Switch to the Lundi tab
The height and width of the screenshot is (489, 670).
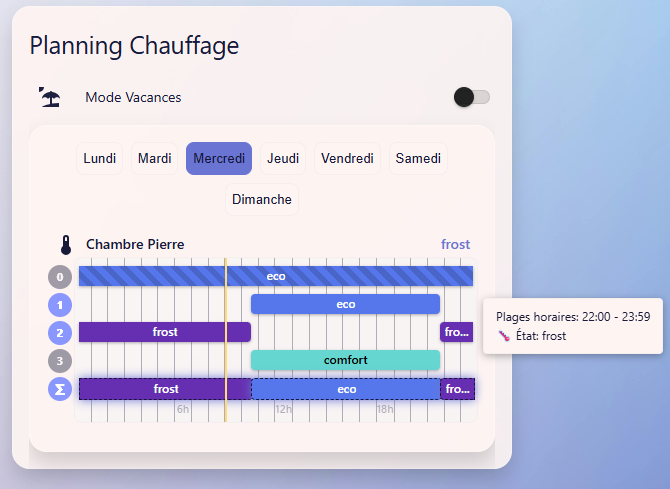(100, 158)
